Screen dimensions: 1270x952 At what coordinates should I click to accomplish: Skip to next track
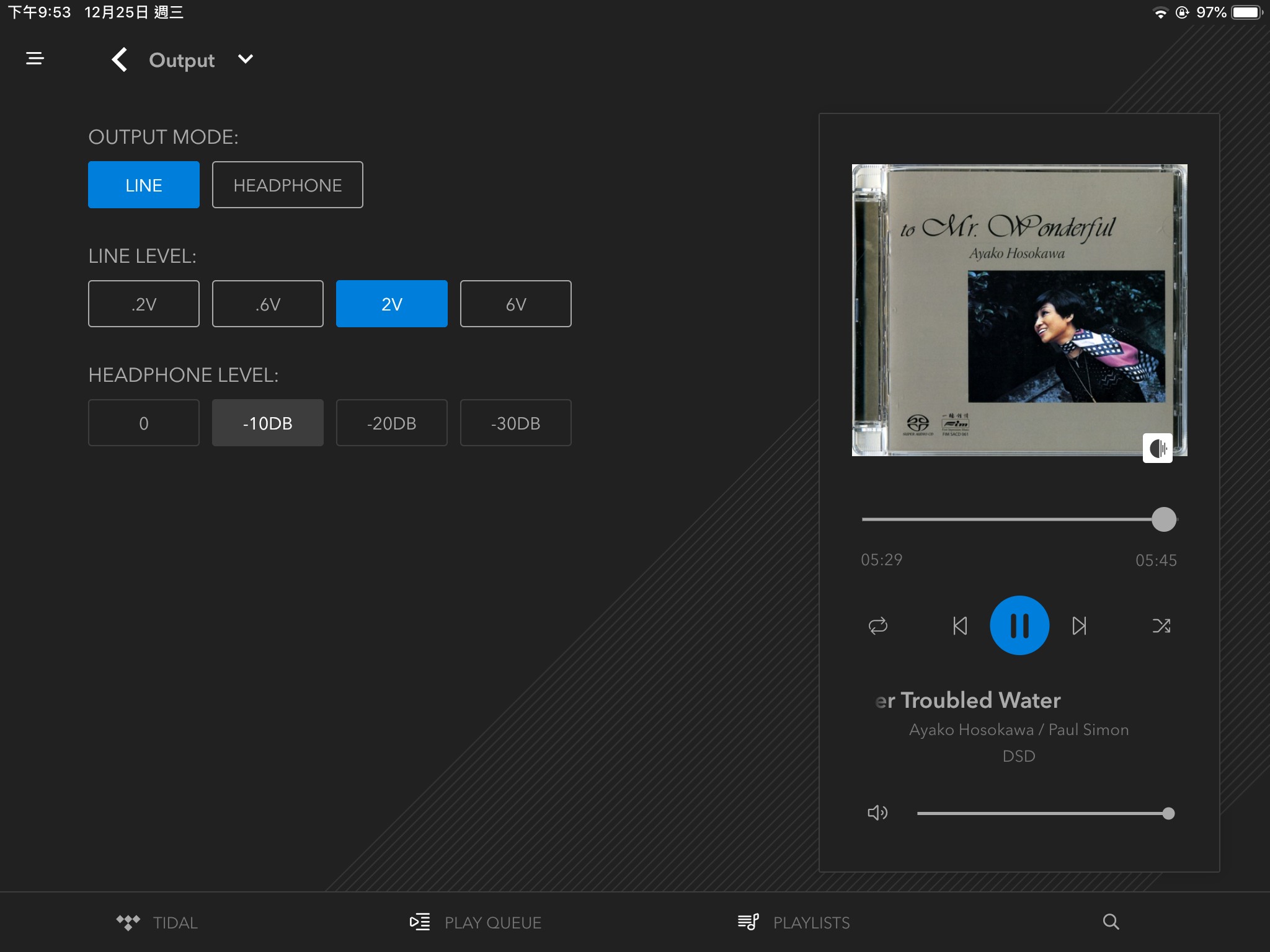click(1079, 625)
